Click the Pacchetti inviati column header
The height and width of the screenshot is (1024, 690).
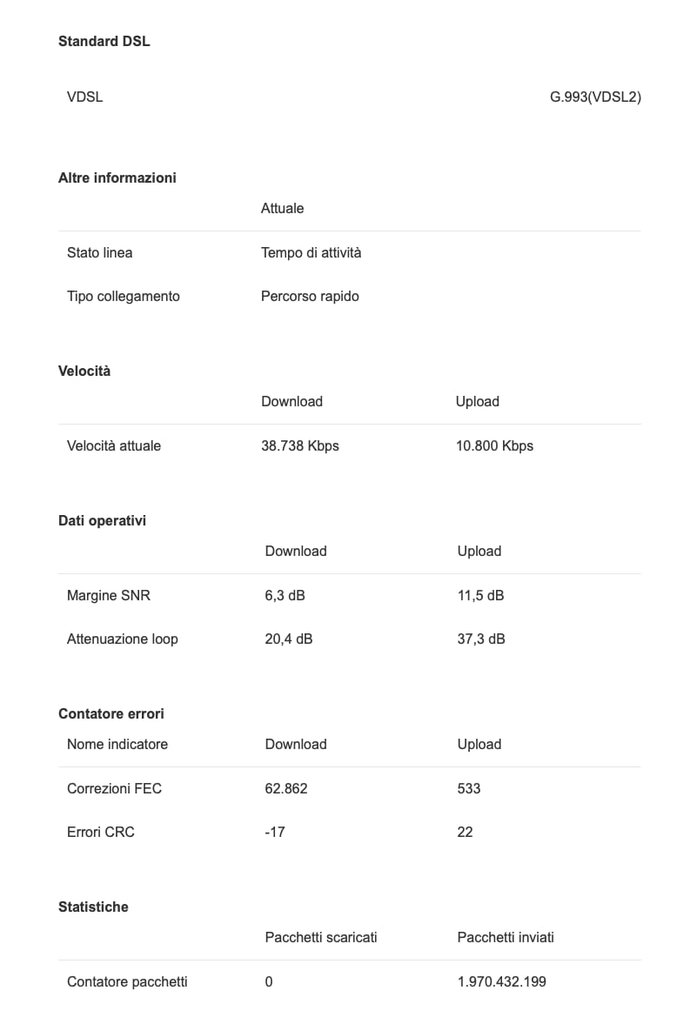505,937
